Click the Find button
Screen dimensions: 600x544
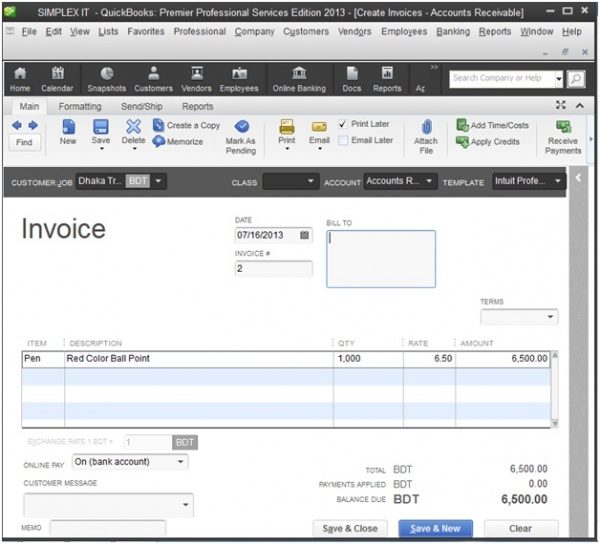tap(24, 142)
